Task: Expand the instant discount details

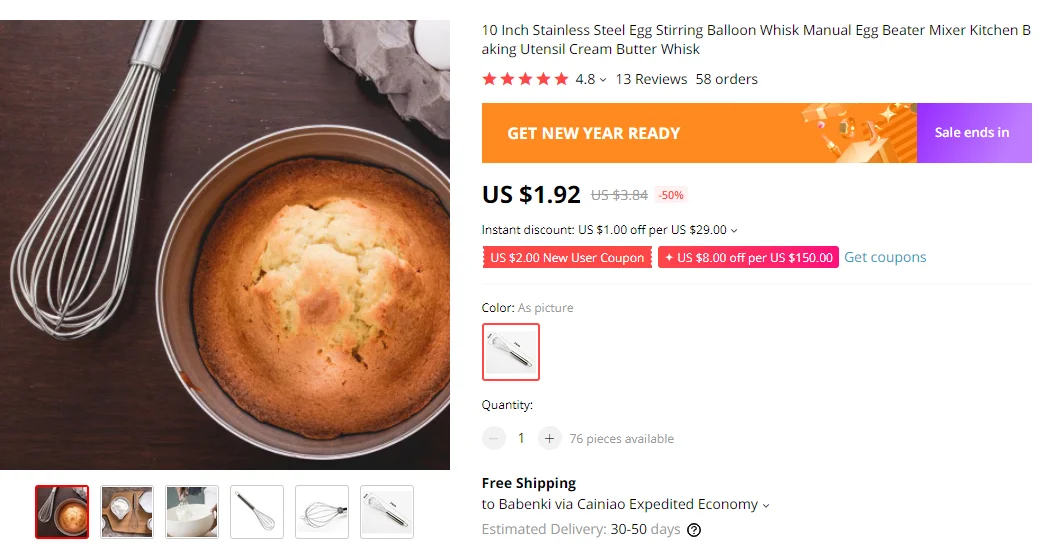Action: (x=734, y=231)
